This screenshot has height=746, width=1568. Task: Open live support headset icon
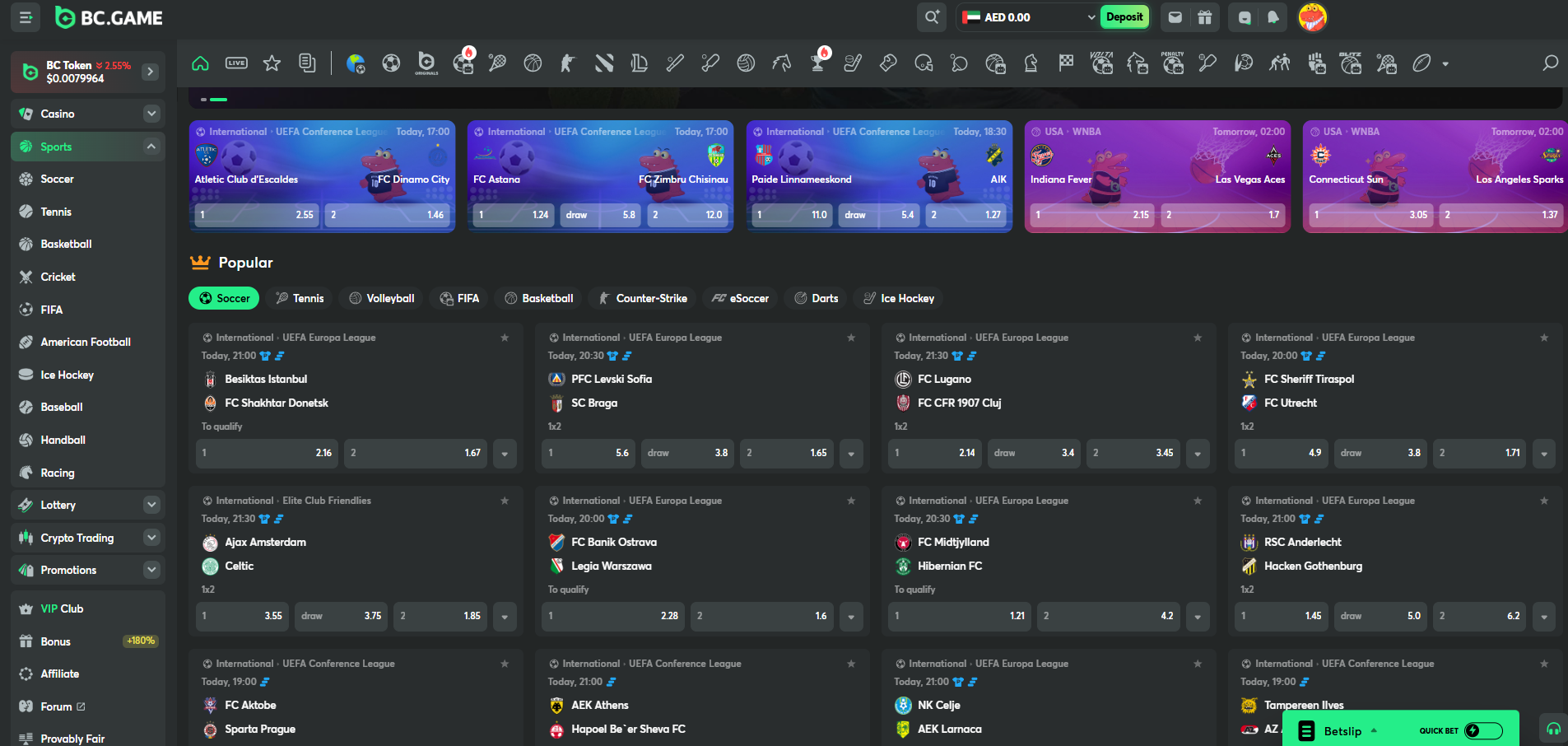pyautogui.click(x=1553, y=729)
